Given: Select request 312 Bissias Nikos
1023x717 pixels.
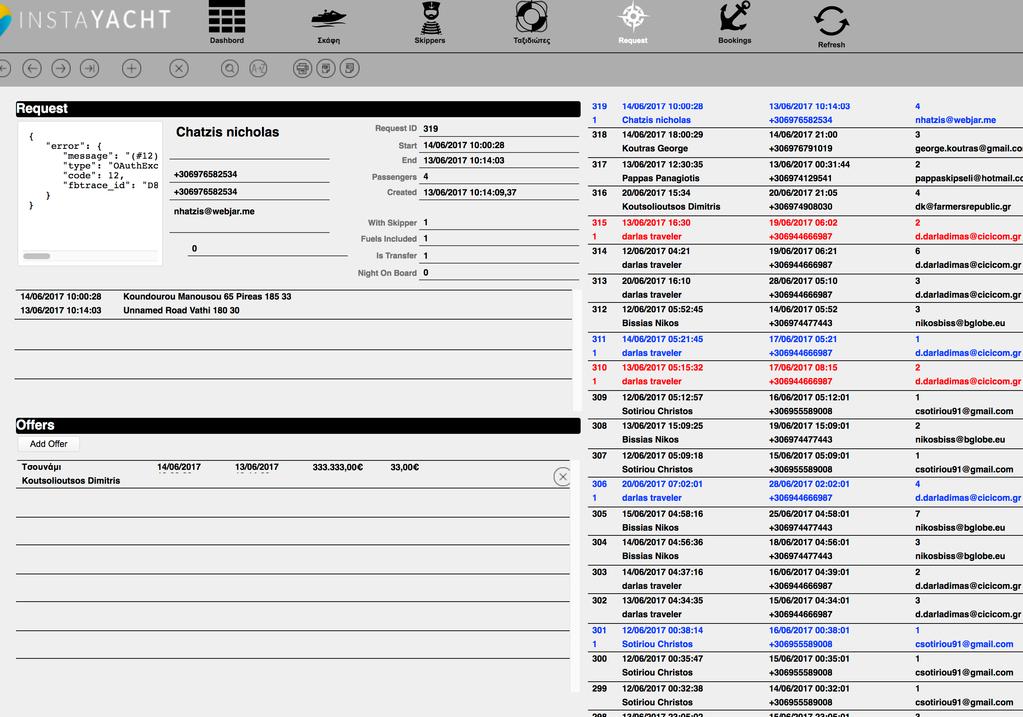Looking at the screenshot, I should (805, 316).
